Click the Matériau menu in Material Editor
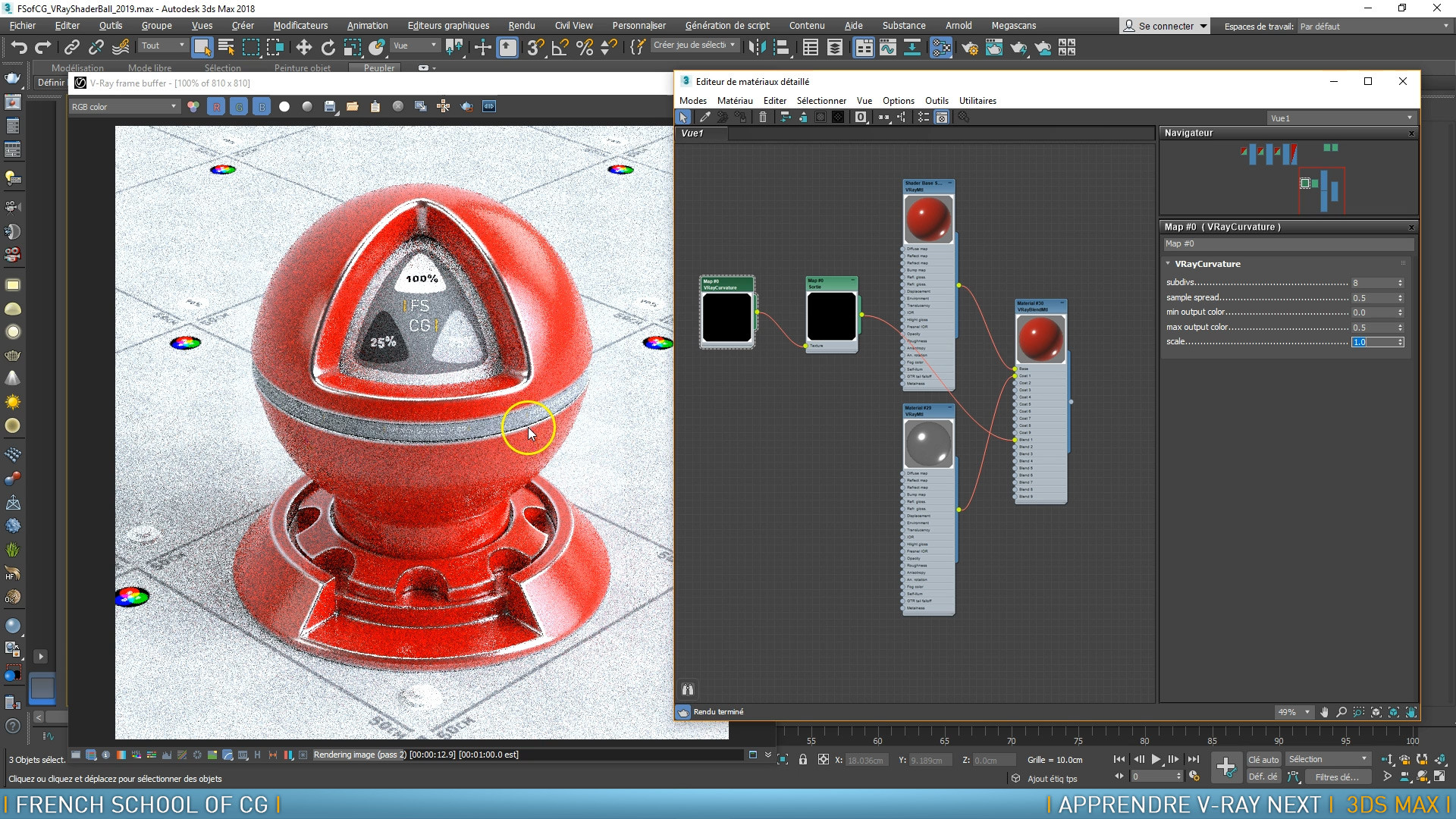 pos(734,100)
